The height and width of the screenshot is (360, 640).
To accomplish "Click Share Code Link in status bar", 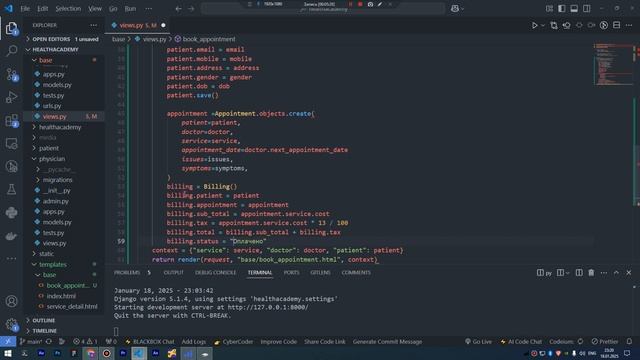I will [x=324, y=342].
